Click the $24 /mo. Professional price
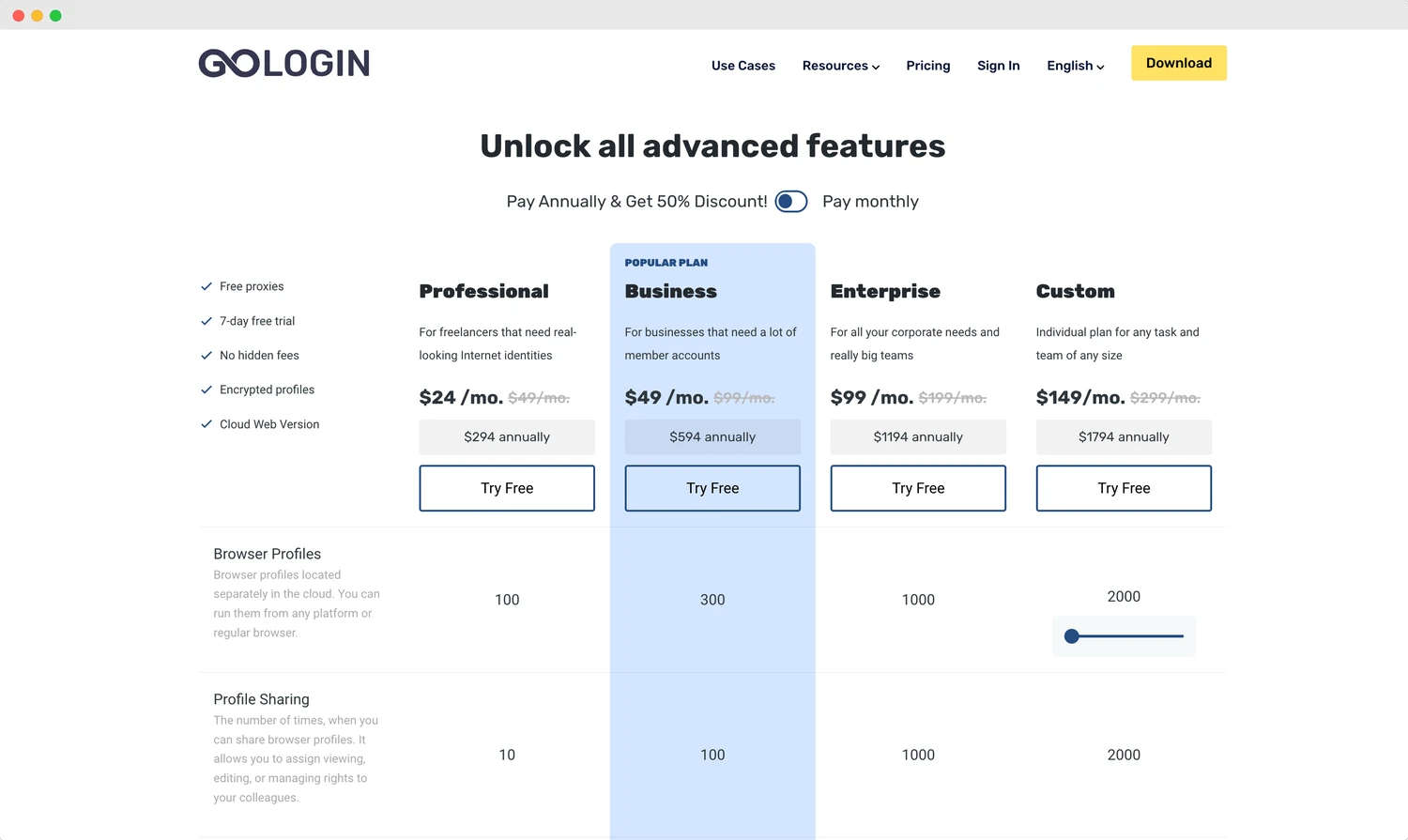 461,398
